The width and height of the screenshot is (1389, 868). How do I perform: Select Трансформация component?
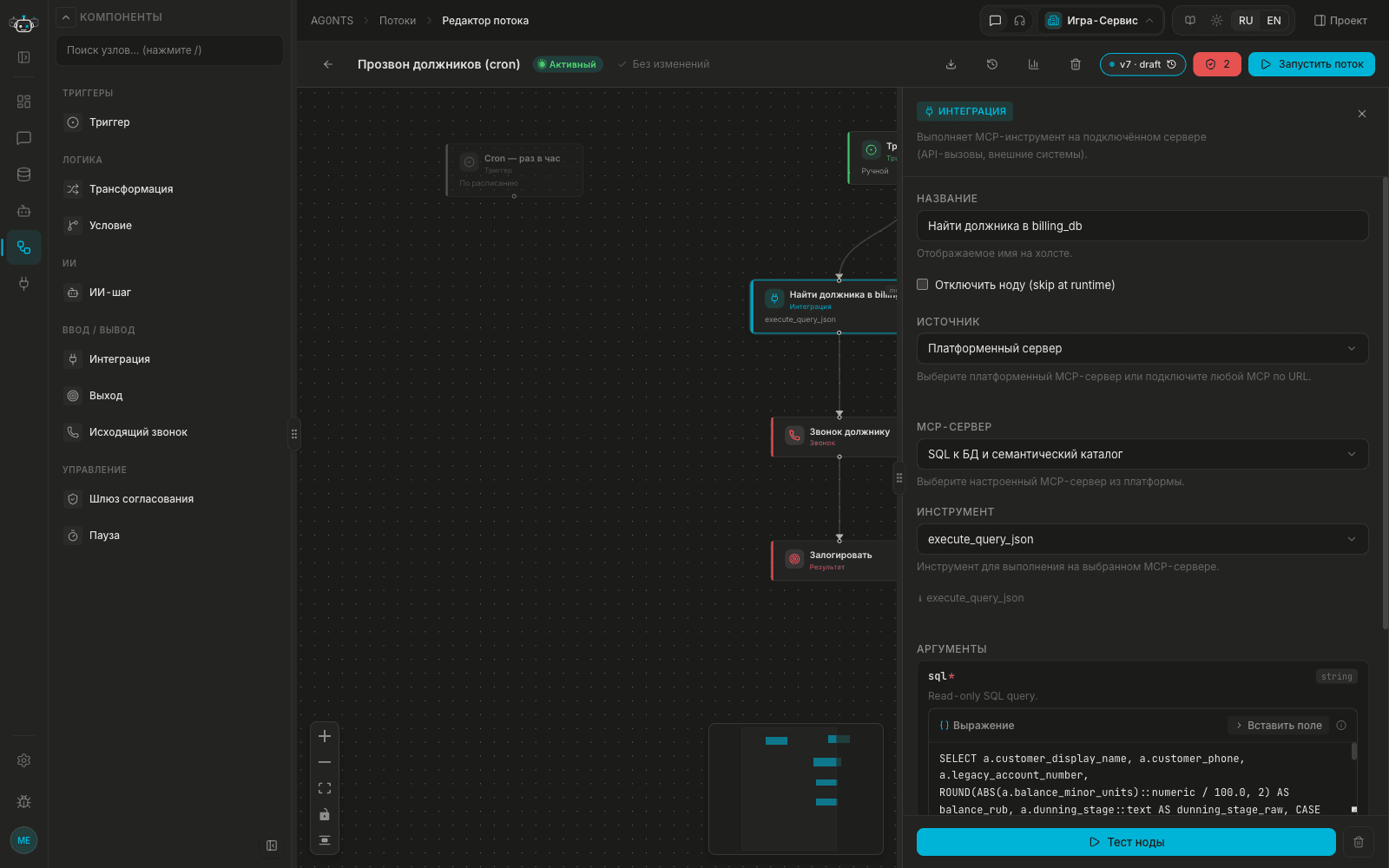click(x=169, y=189)
